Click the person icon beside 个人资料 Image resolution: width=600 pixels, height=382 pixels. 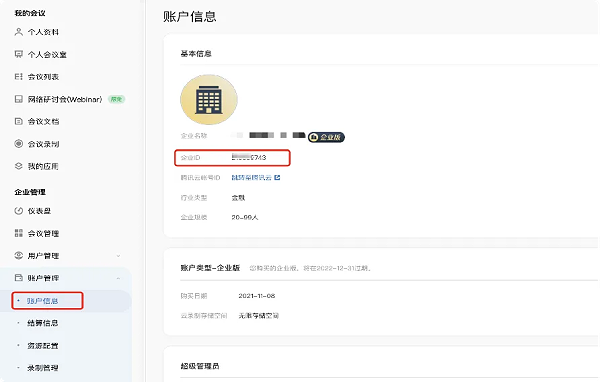click(x=18, y=32)
